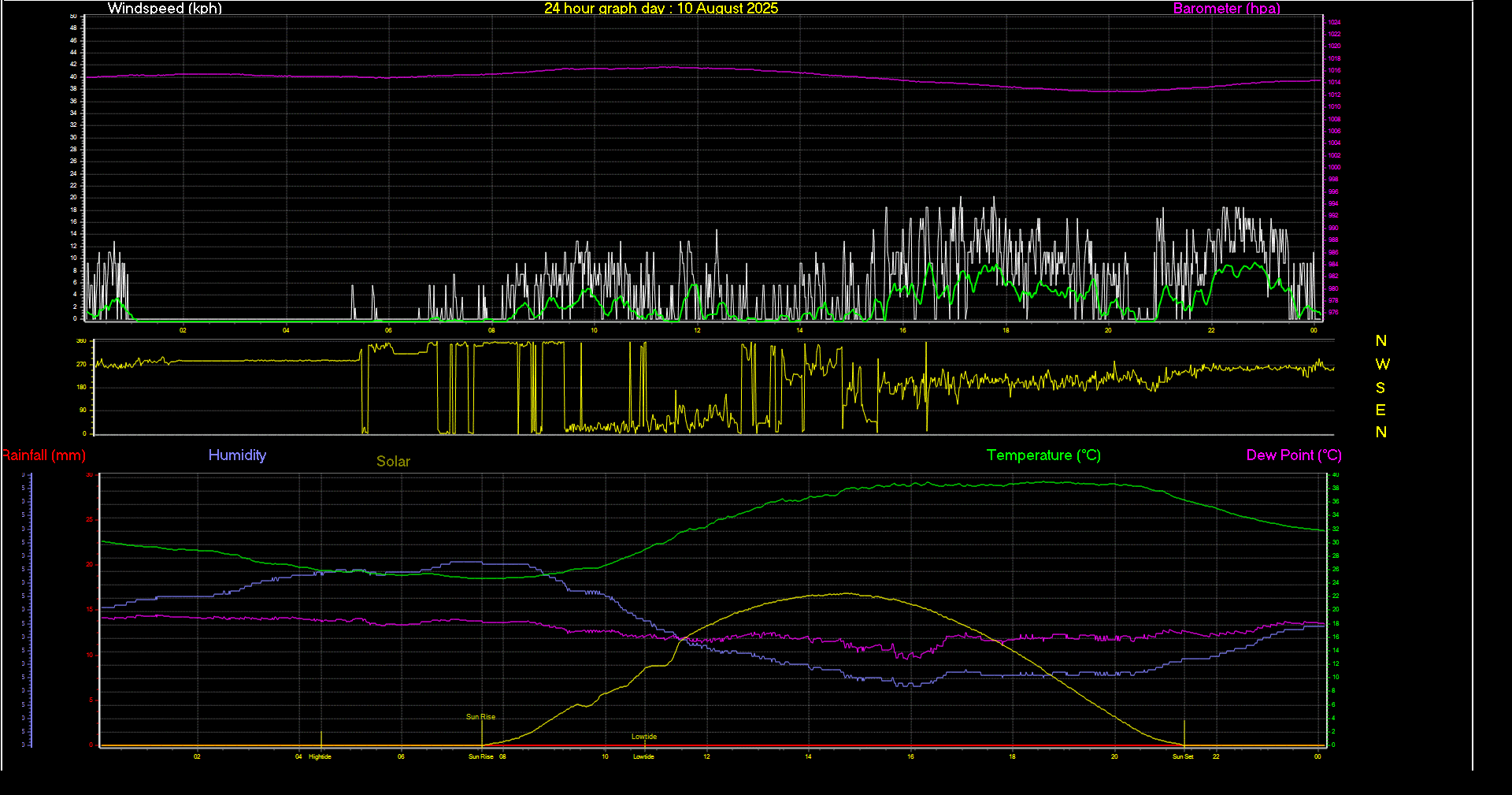This screenshot has width=1512, height=795.
Task: Click the yellow sunrise marker line
Action: click(482, 733)
